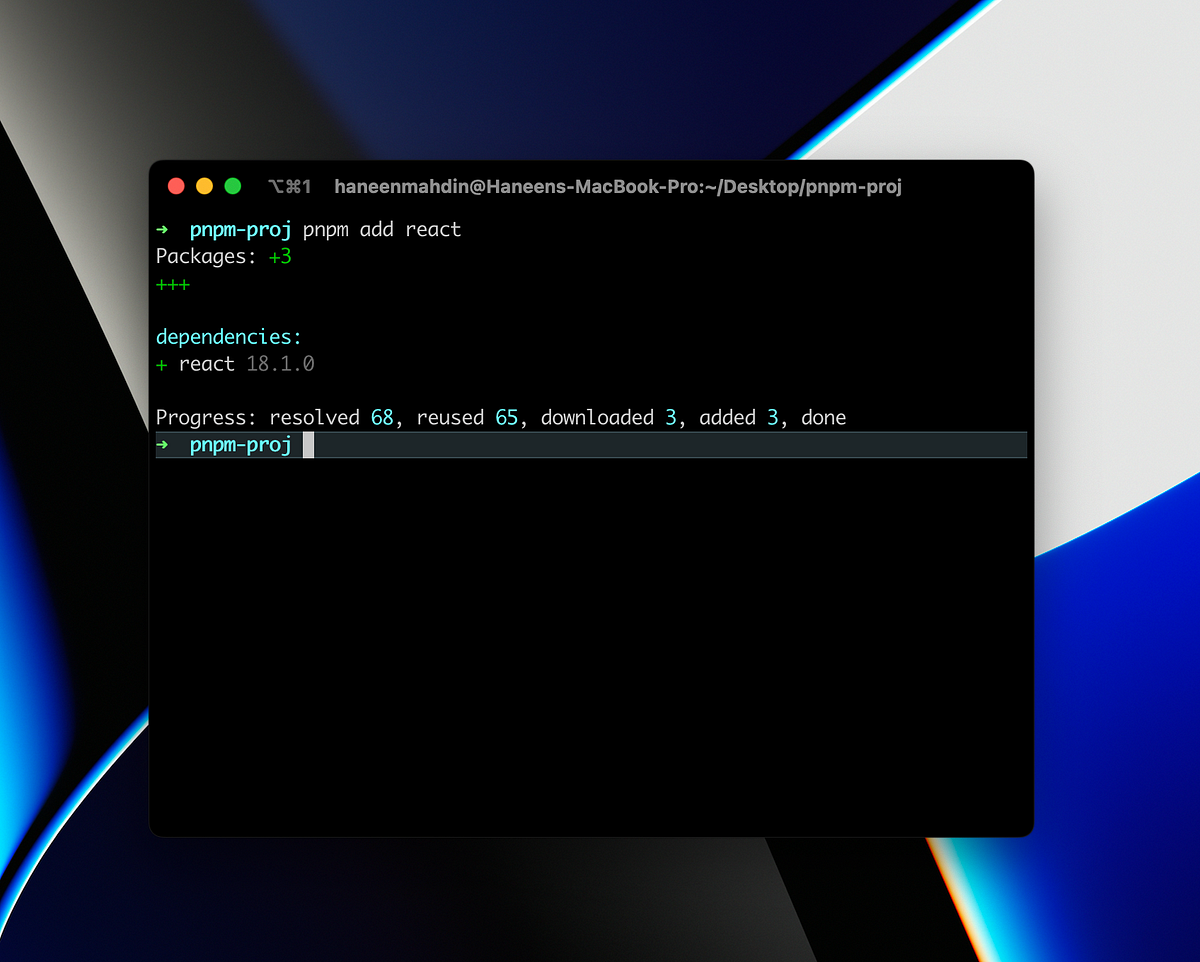The image size is (1200, 962).
Task: Select the react package name
Action: coord(206,364)
